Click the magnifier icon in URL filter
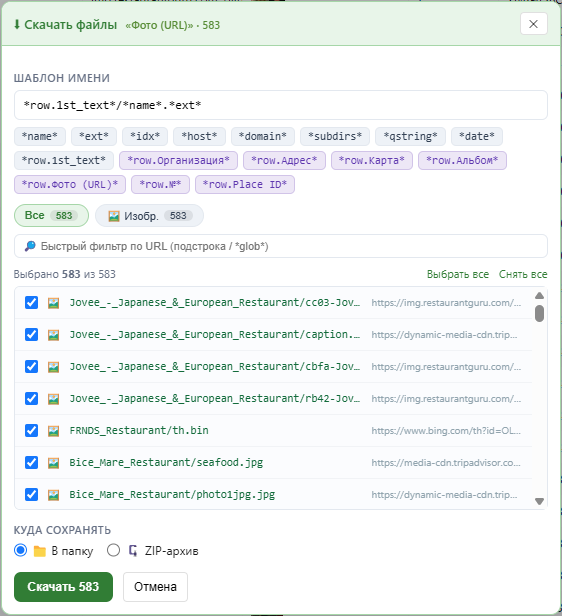The height and width of the screenshot is (616, 562). pos(30,246)
